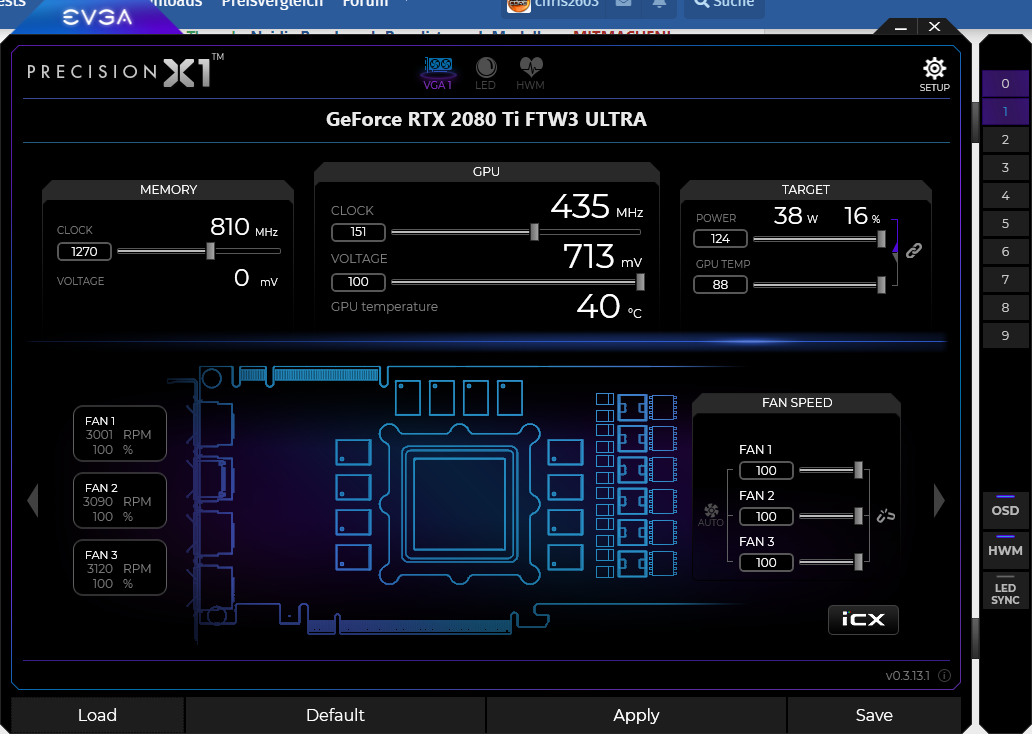Screen dimensions: 1032x734
Task: Go to the next panel with right arrow
Action: 939,500
